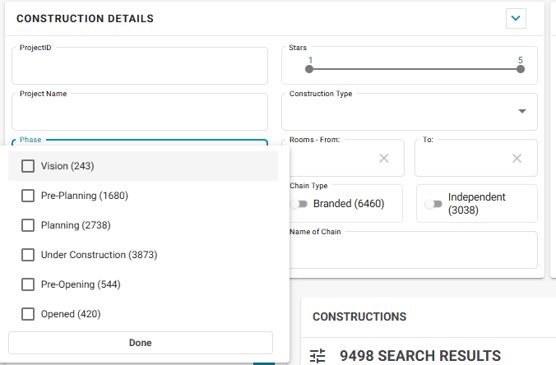Click the Project Name input field
This screenshot has width=556, height=365.
coord(140,112)
